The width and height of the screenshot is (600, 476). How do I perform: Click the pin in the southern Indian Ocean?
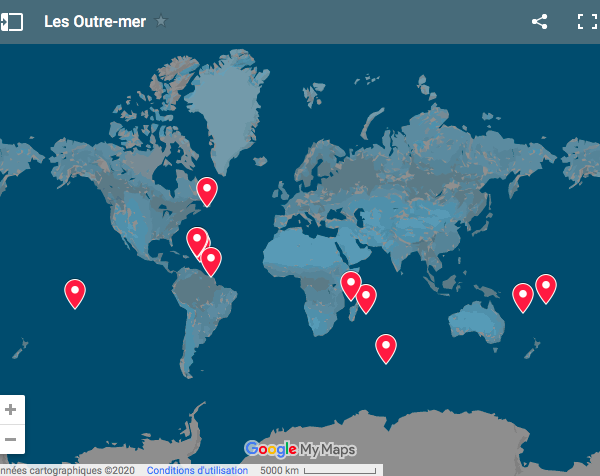click(386, 346)
